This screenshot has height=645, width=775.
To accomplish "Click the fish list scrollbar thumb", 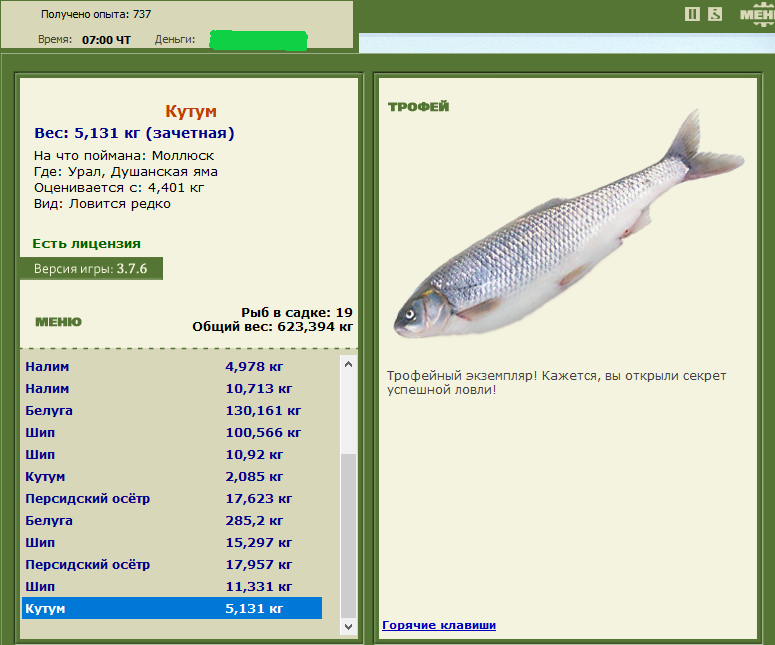I will (348, 536).
